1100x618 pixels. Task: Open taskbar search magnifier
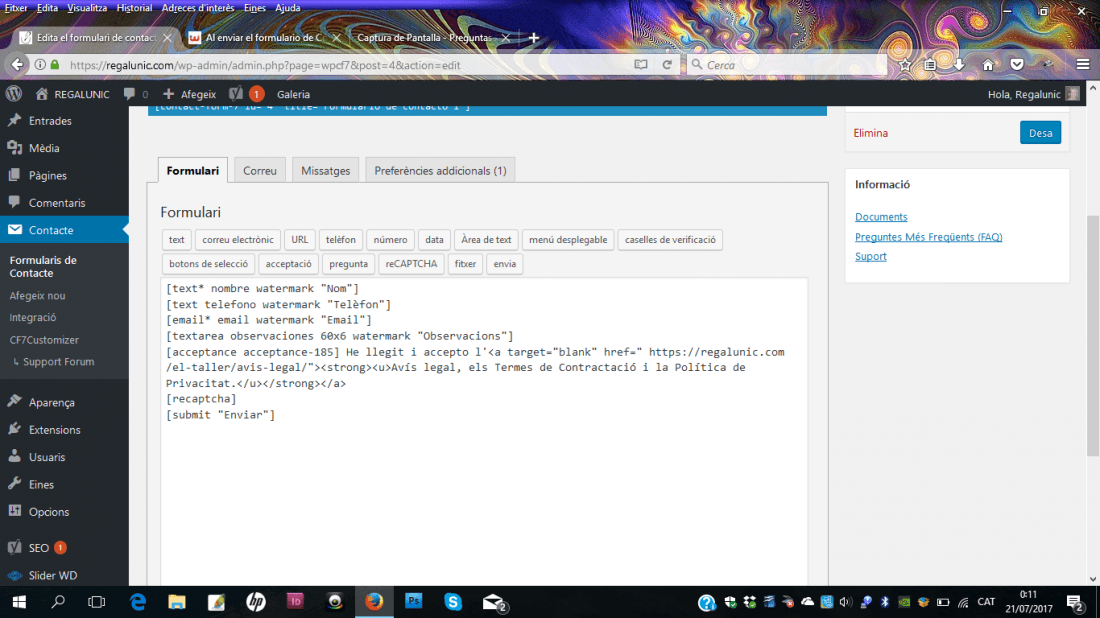(58, 602)
